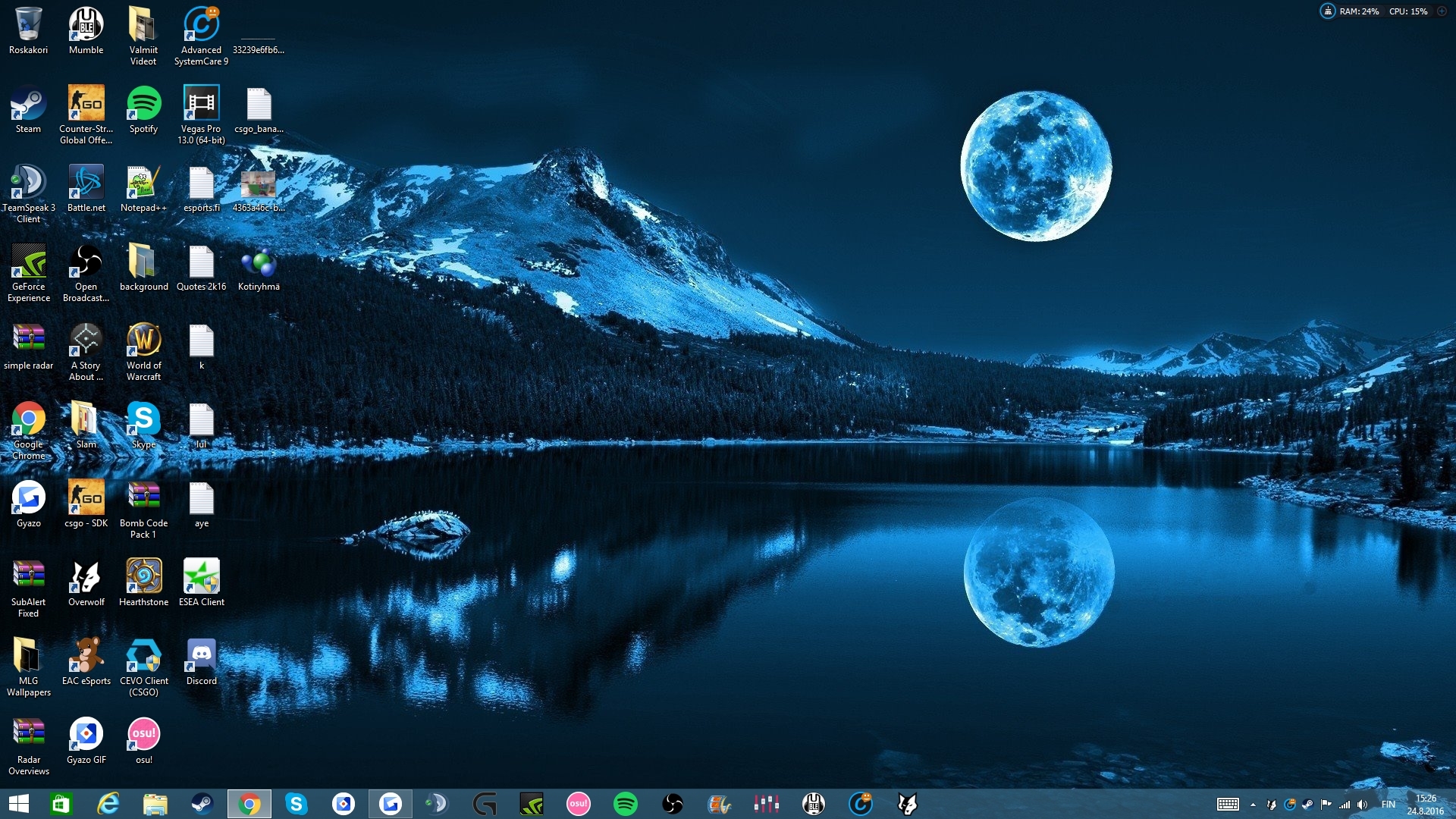Open the Notepad++ desktop icon
This screenshot has width=1456, height=819.
[x=143, y=183]
